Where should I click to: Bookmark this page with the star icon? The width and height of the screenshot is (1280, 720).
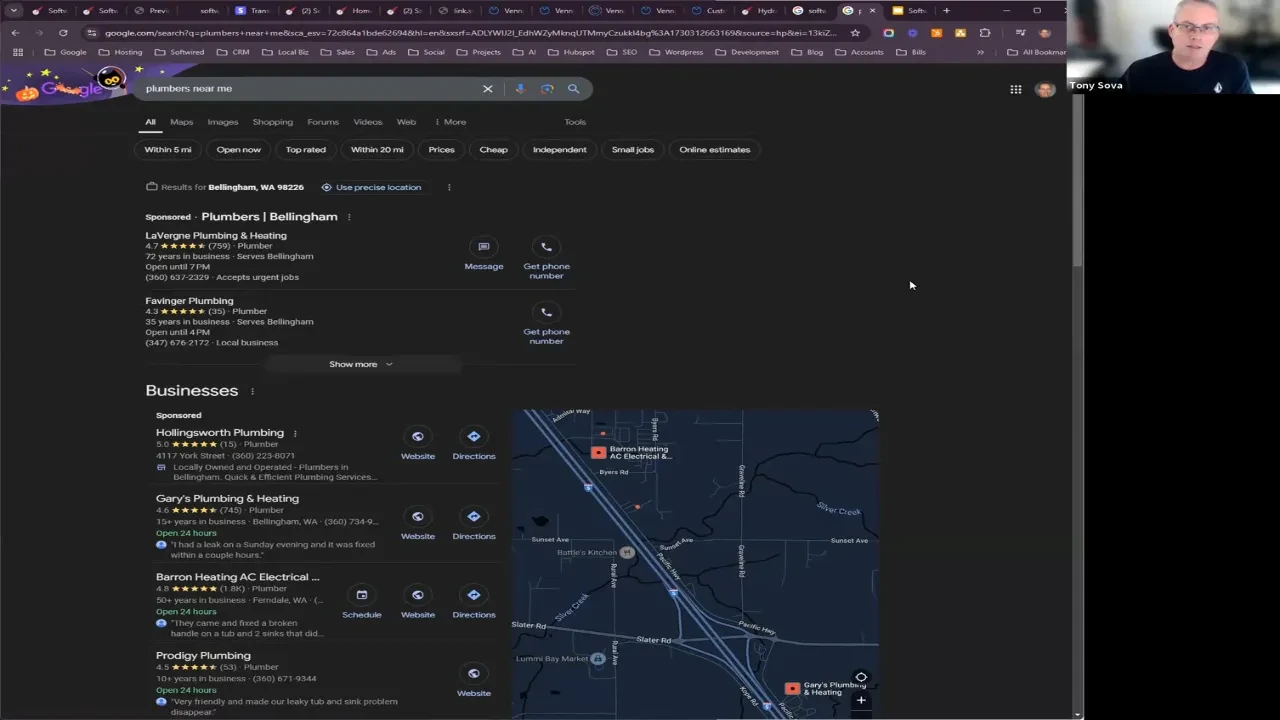(855, 32)
